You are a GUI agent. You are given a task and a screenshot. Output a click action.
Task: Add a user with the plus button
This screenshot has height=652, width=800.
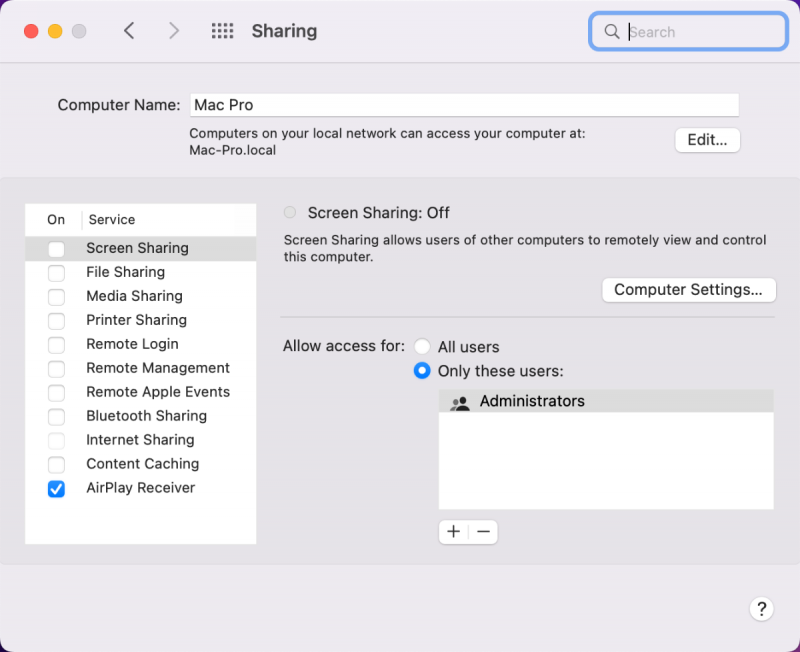tap(453, 532)
